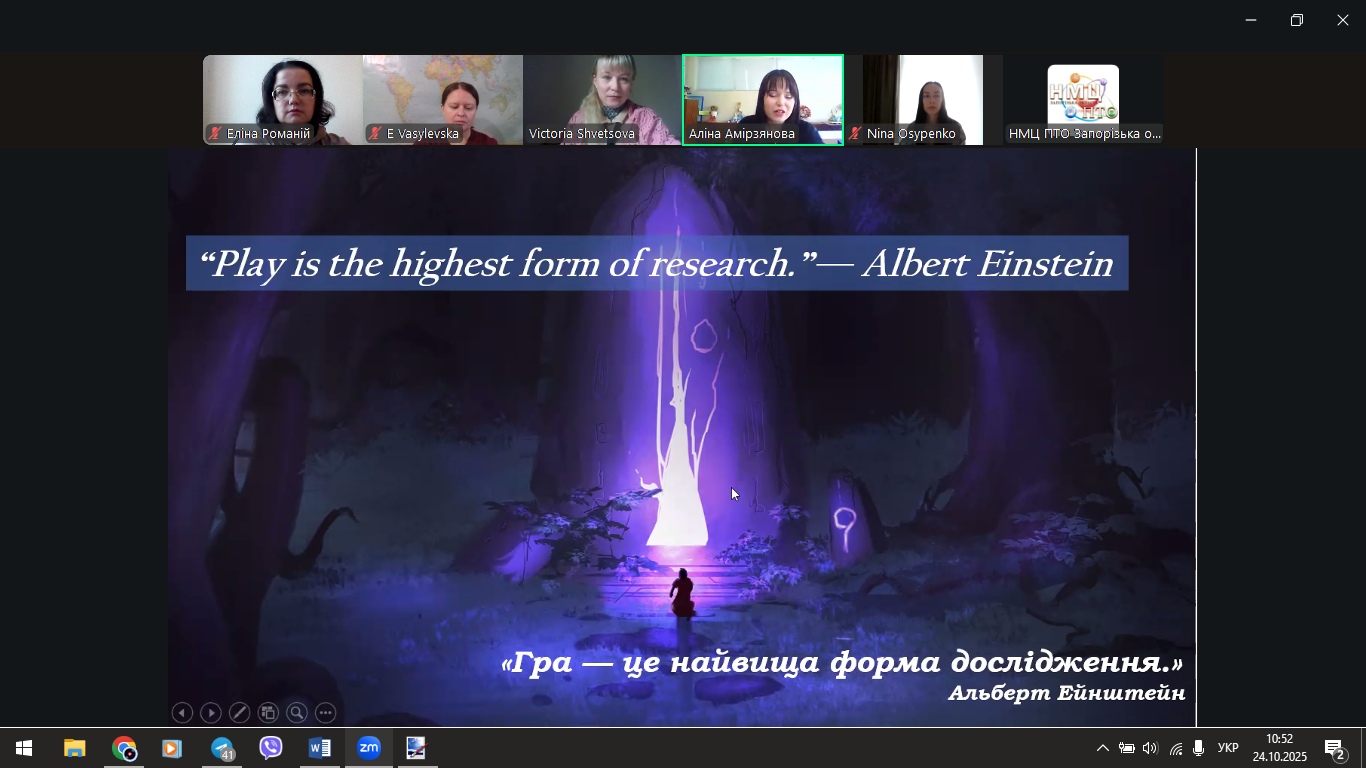
Task: Open Wi-Fi network settings in the tray
Action: 1175,748
